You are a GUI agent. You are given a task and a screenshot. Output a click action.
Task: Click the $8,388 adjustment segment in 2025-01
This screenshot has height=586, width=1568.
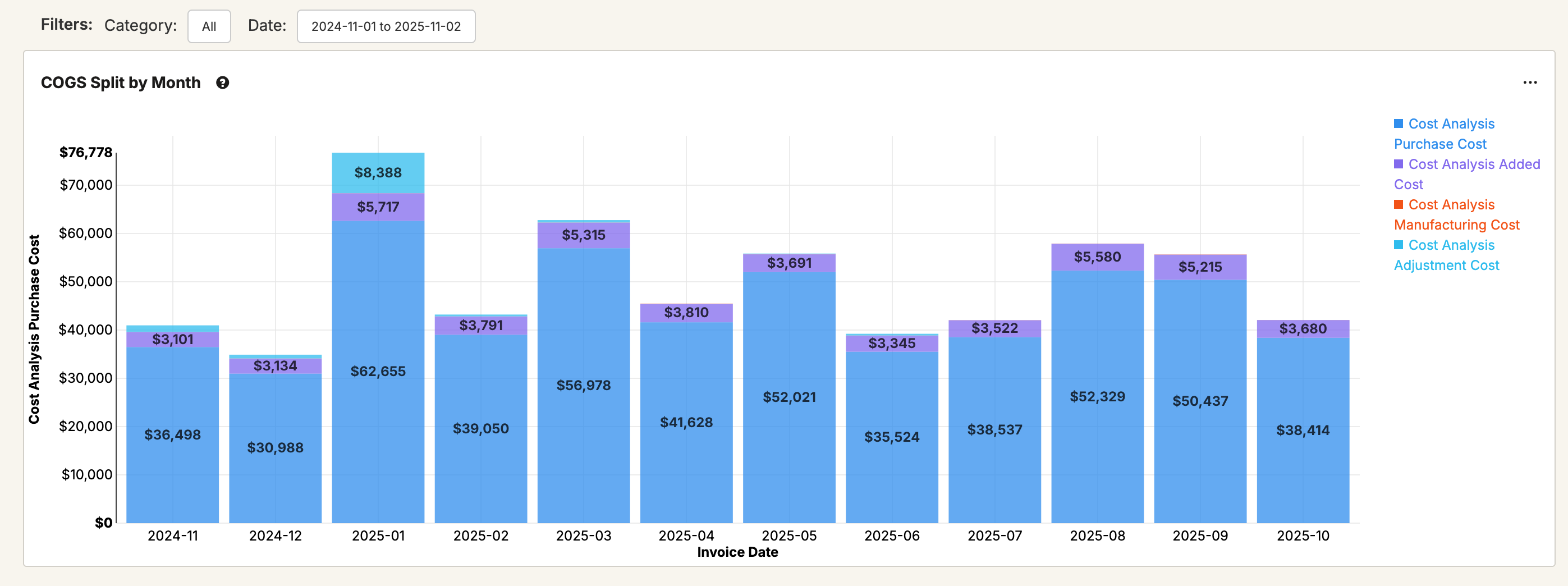(378, 173)
